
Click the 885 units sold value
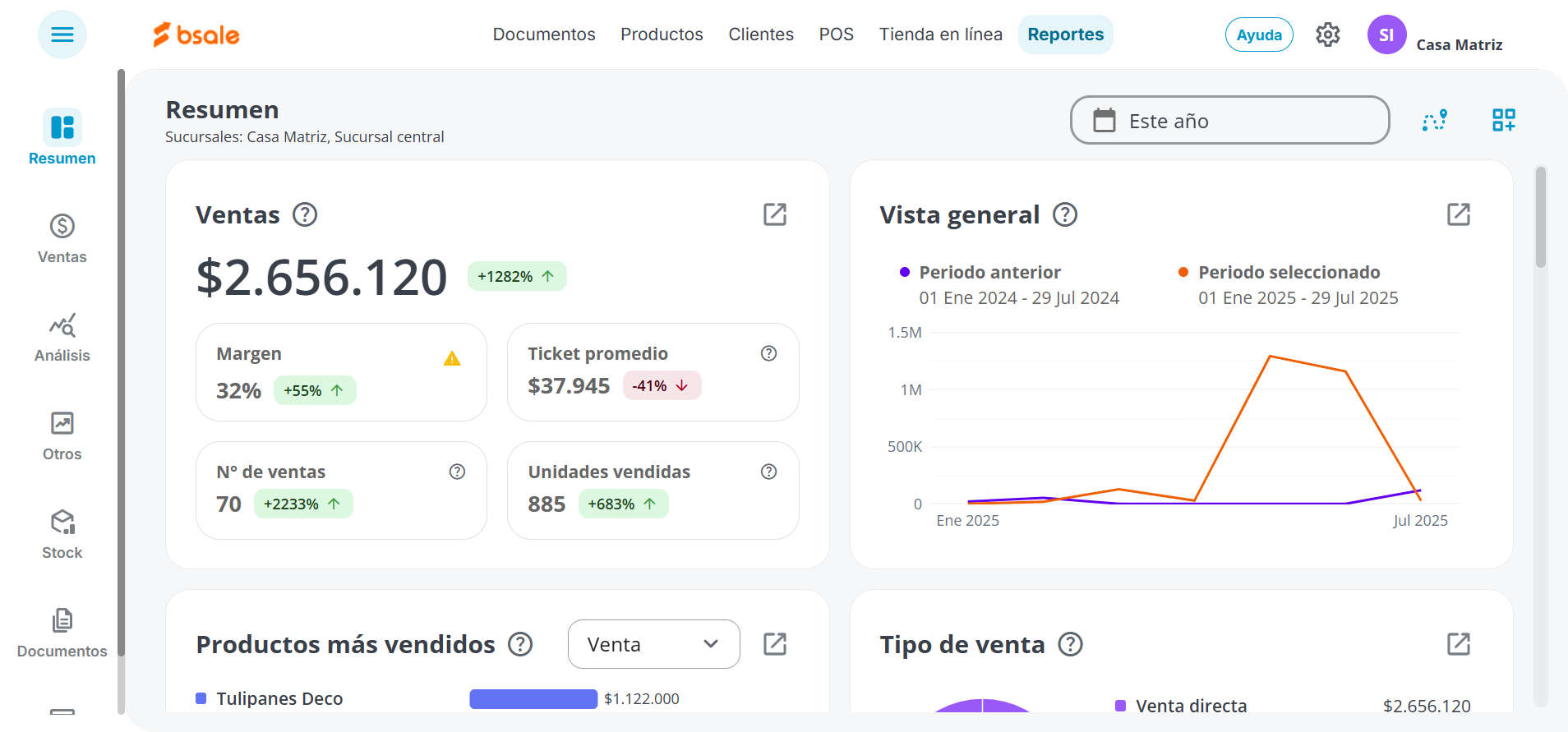pos(546,504)
